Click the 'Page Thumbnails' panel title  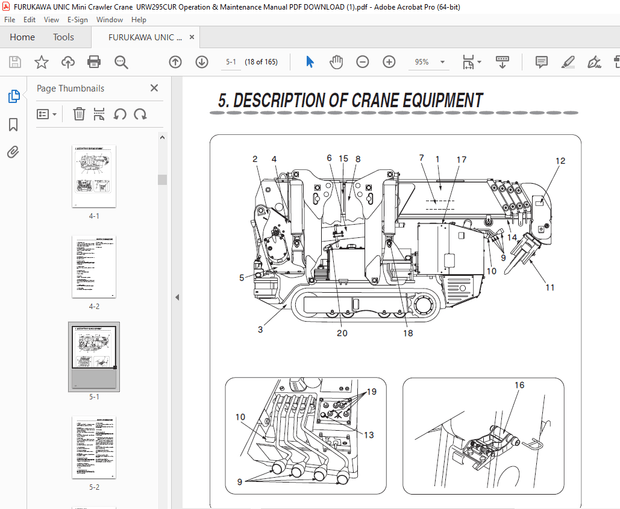coord(70,88)
